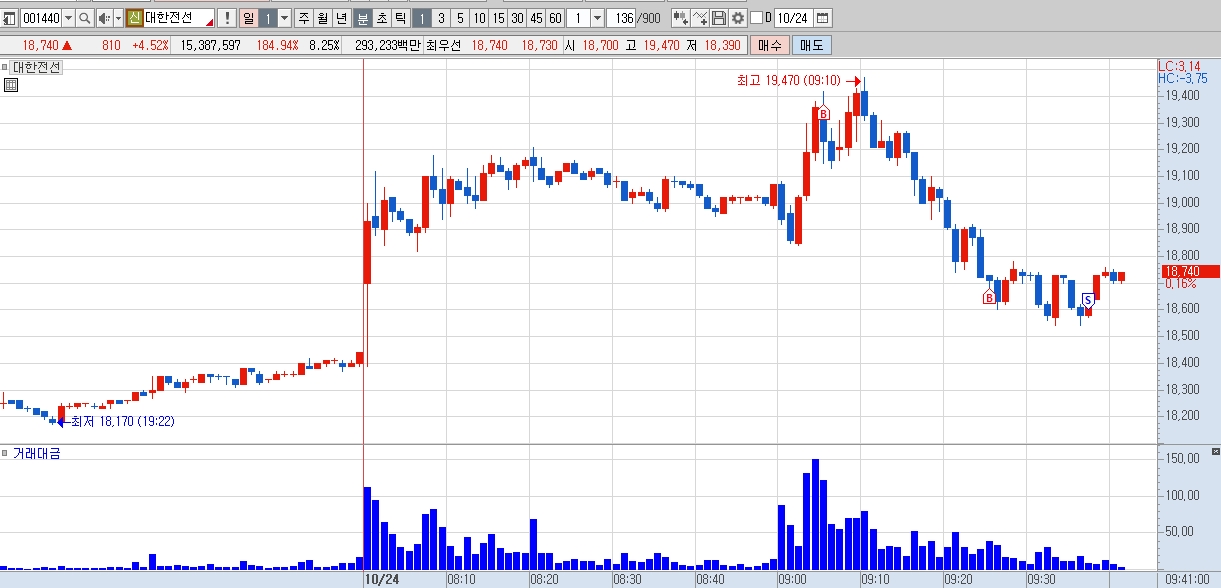The width and height of the screenshot is (1221, 588).
Task: Click the speaker sound alert icon
Action: (x=104, y=18)
